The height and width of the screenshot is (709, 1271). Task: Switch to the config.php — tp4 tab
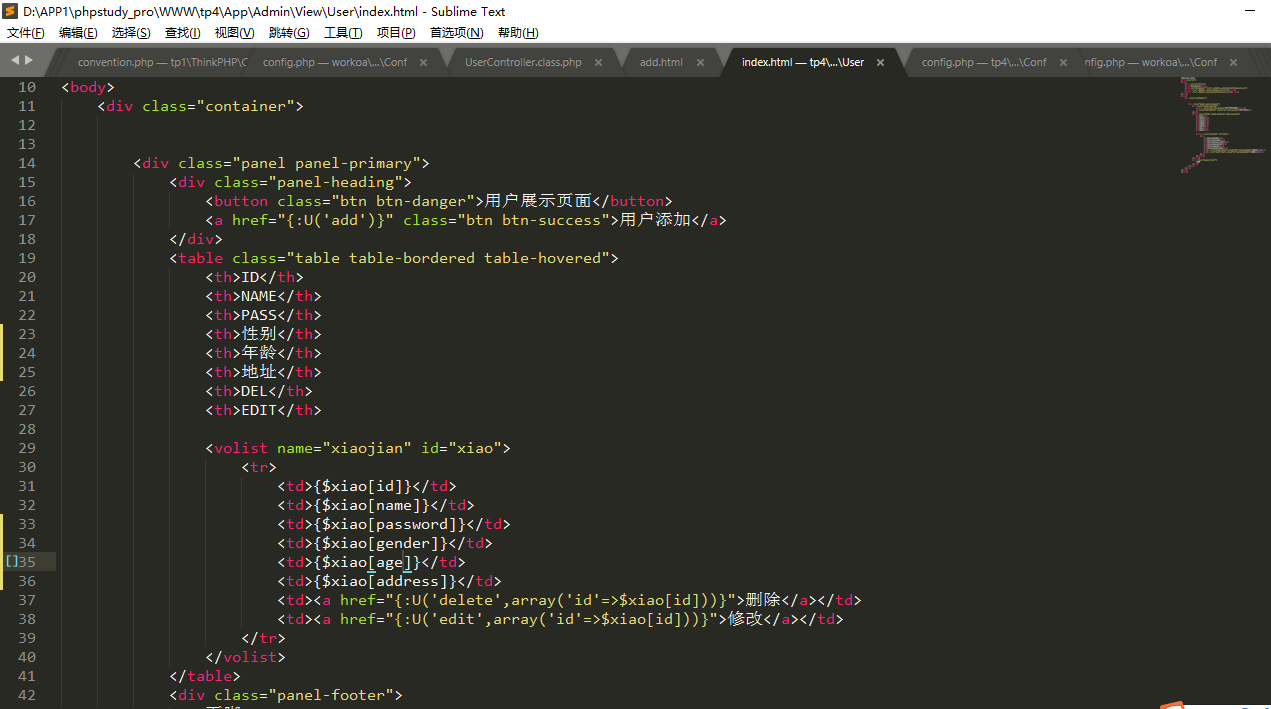point(983,62)
